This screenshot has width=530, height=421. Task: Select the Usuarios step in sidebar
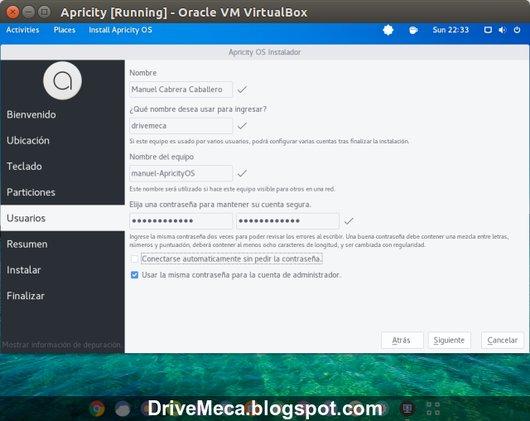pyautogui.click(x=63, y=218)
